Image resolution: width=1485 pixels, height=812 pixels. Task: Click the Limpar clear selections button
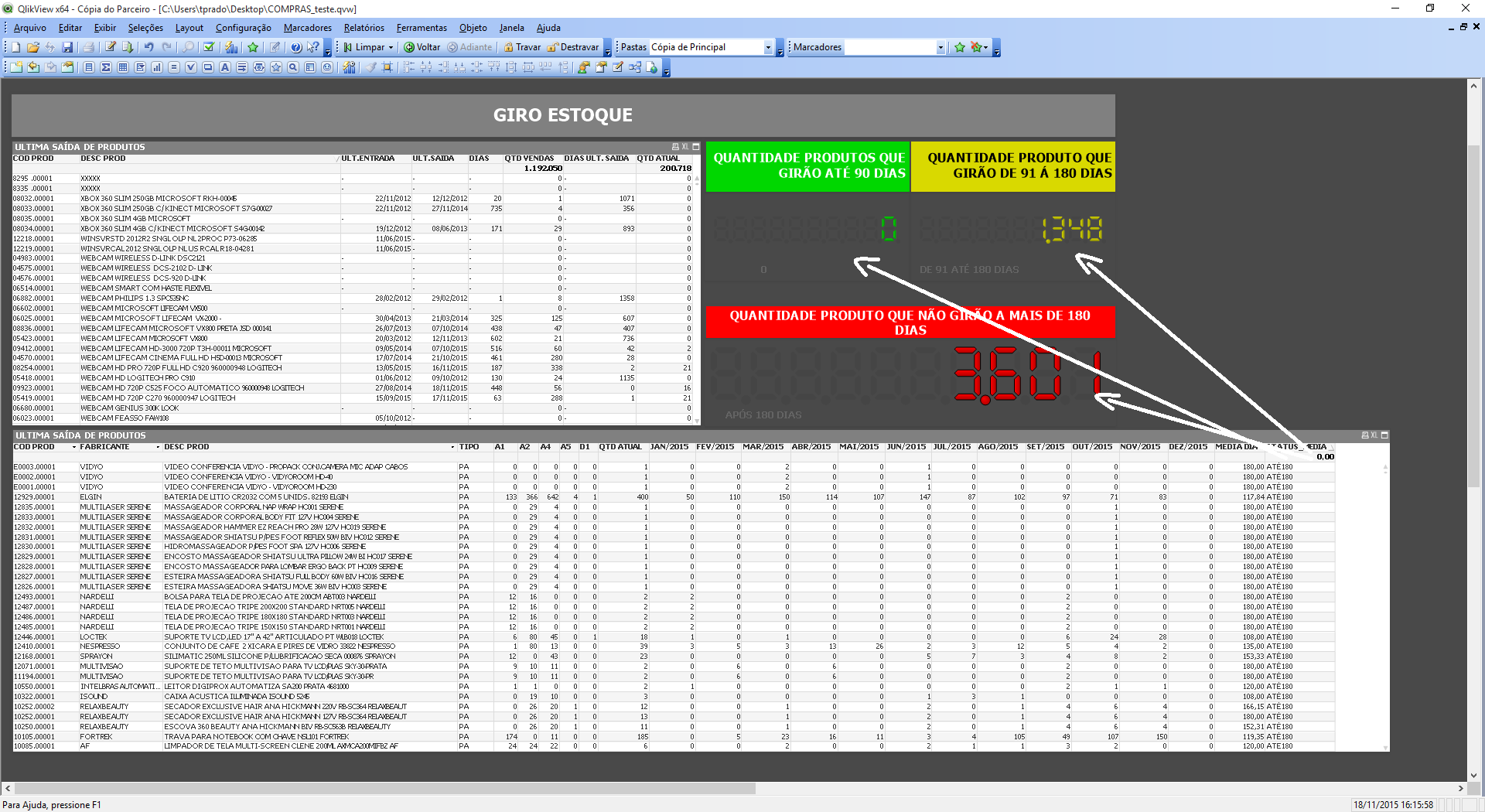[364, 47]
